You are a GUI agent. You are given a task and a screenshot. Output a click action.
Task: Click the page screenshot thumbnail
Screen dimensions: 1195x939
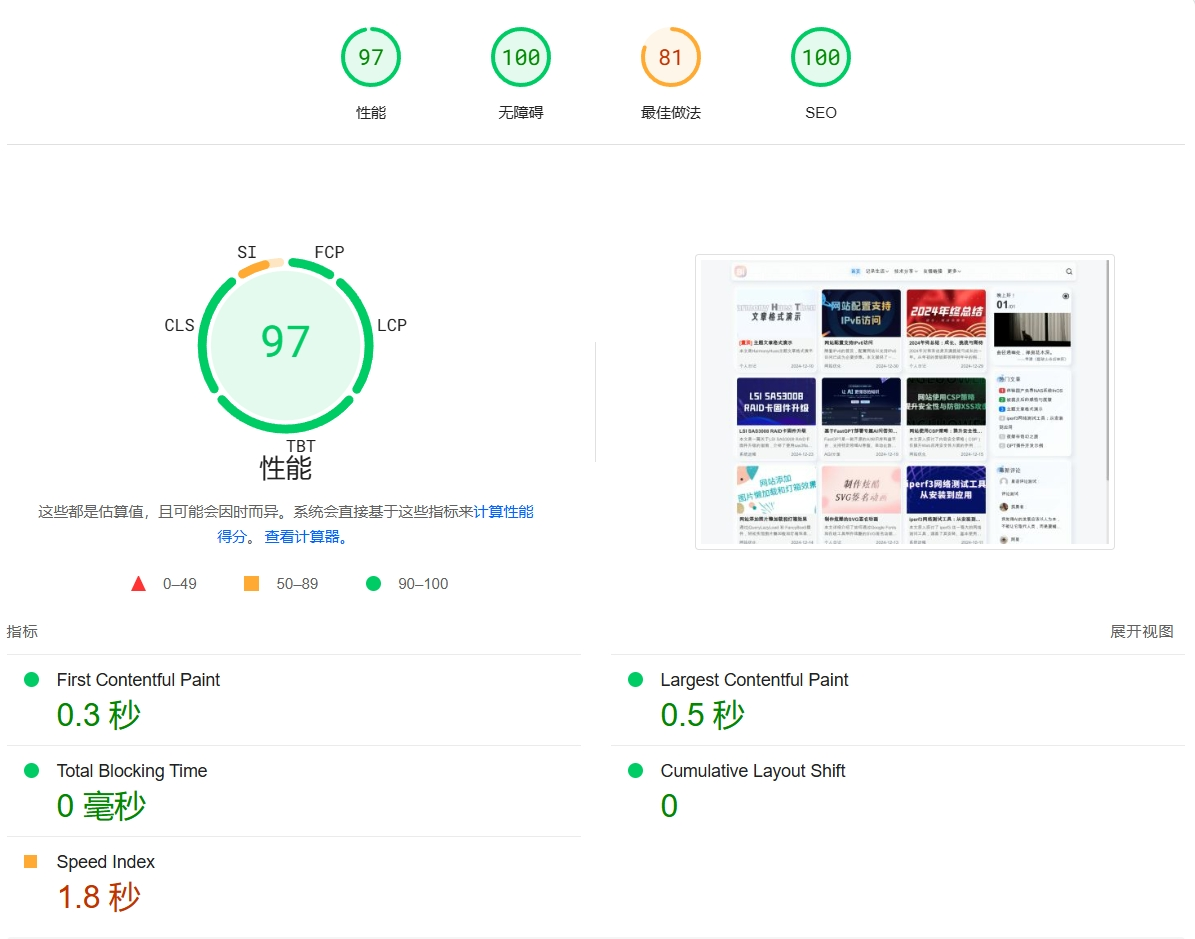tap(904, 402)
